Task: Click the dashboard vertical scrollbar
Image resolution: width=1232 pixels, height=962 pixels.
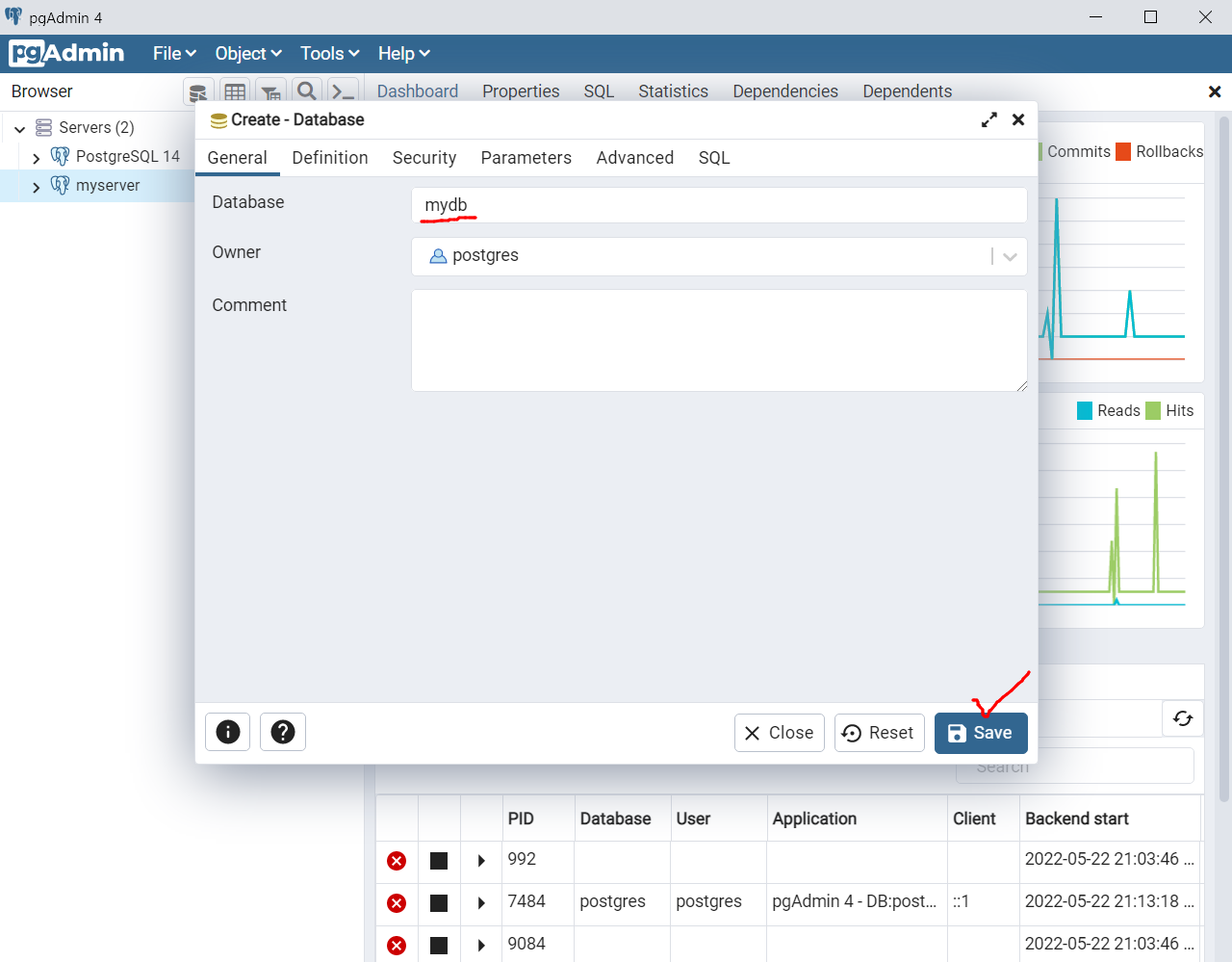Action: pos(1224,459)
